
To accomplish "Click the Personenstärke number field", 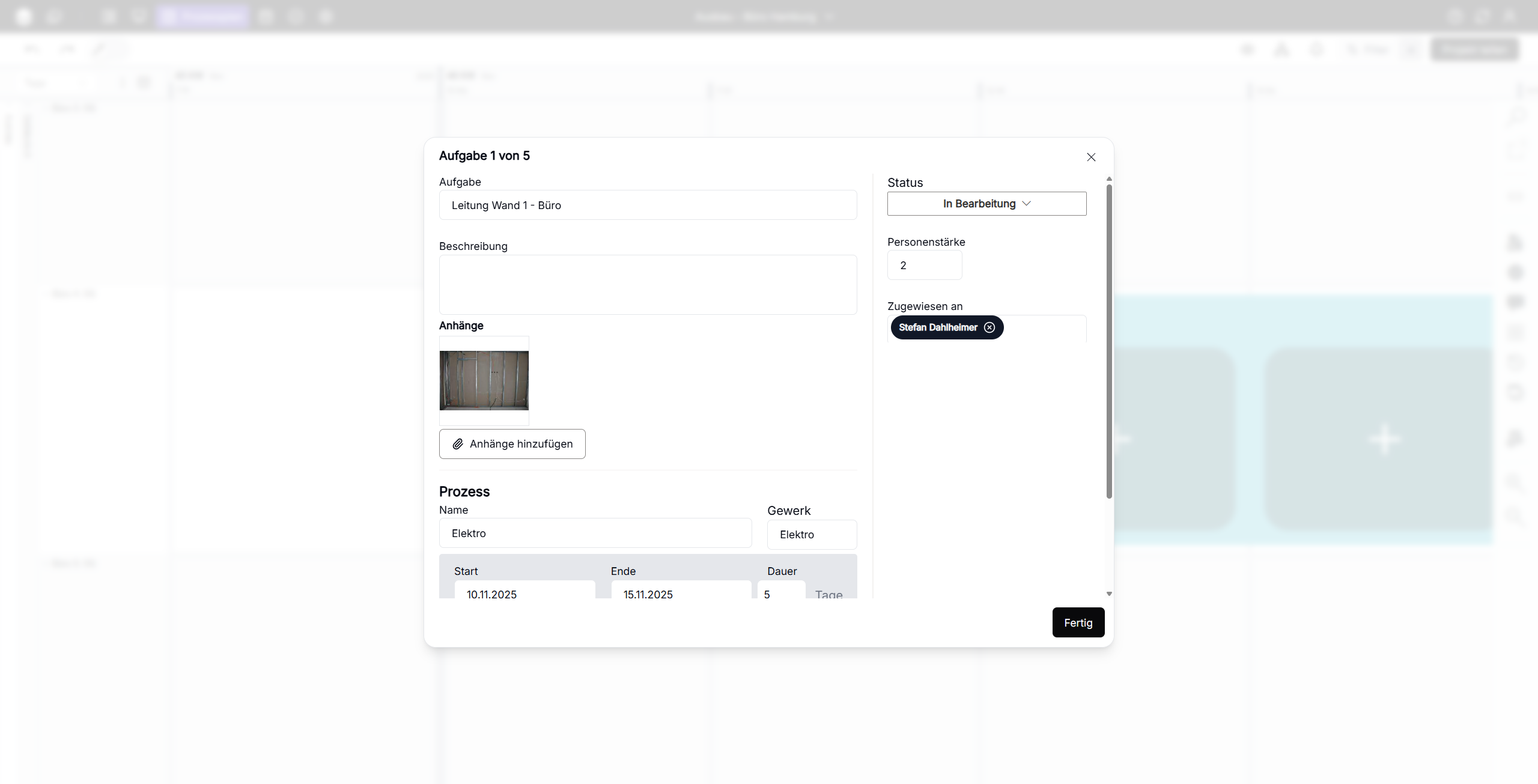I will (x=924, y=266).
